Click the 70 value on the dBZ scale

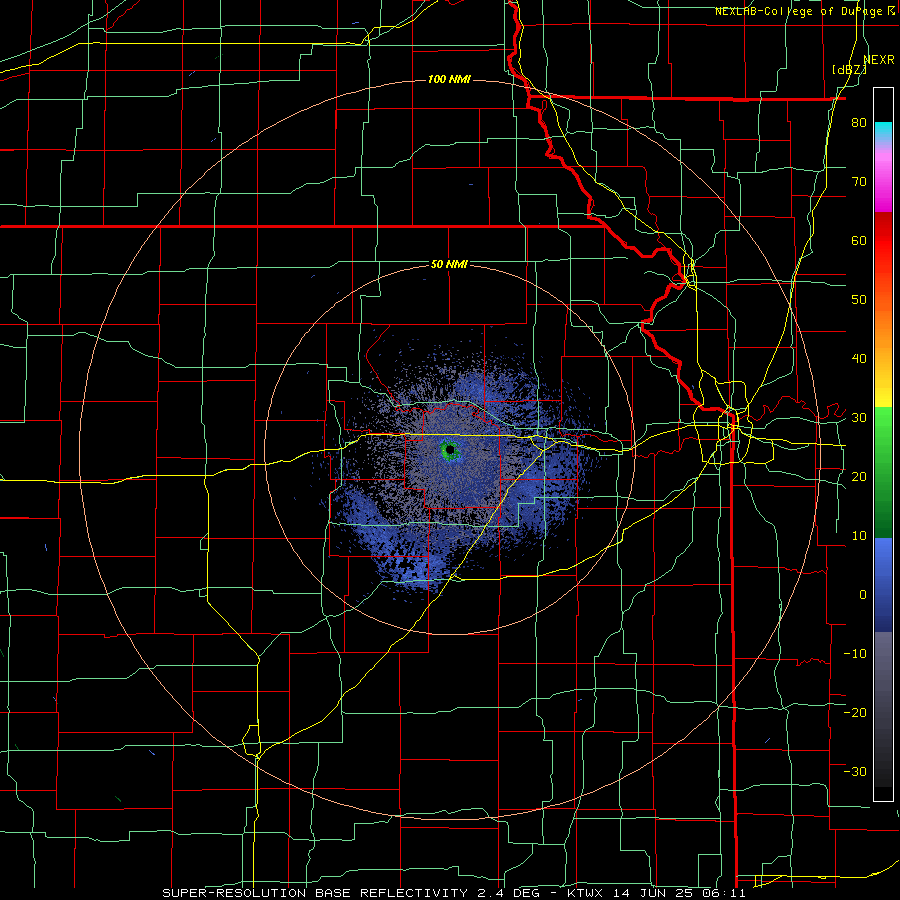tap(859, 182)
